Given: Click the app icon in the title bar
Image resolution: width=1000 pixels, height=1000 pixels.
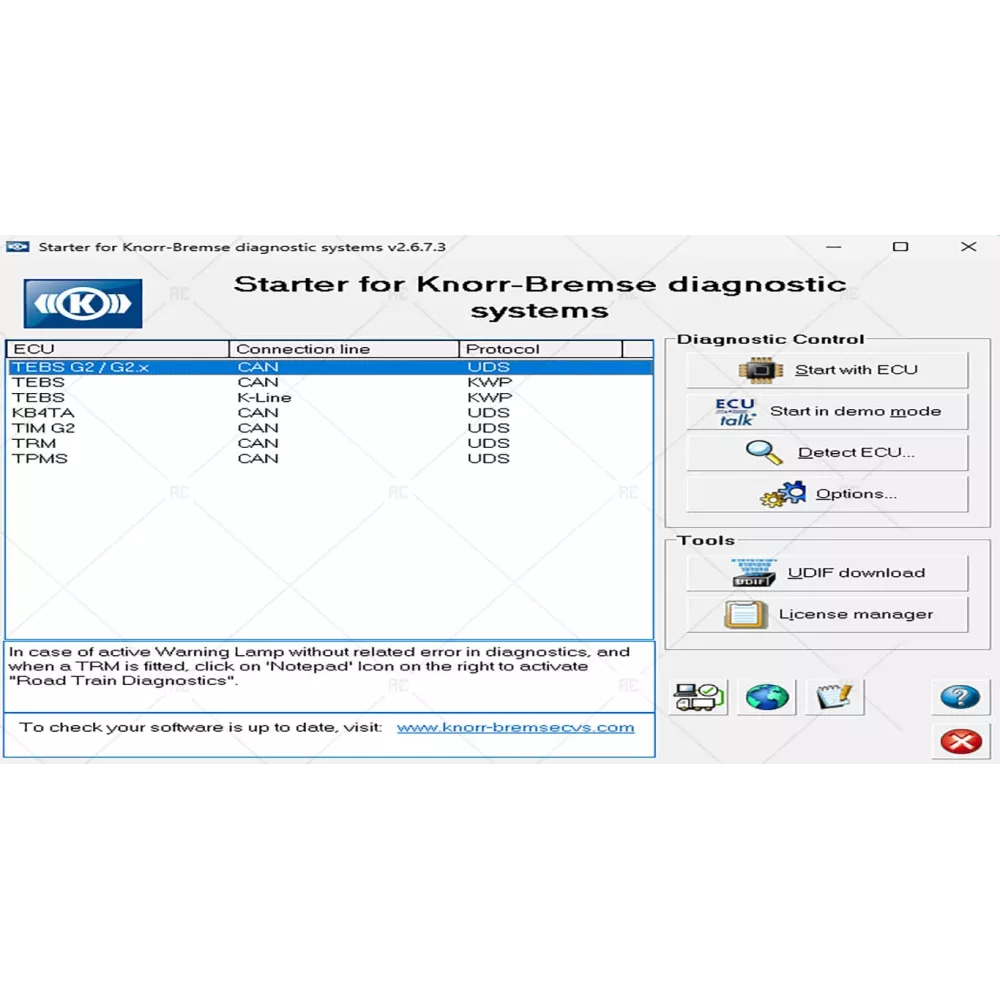Looking at the screenshot, I should pyautogui.click(x=18, y=247).
